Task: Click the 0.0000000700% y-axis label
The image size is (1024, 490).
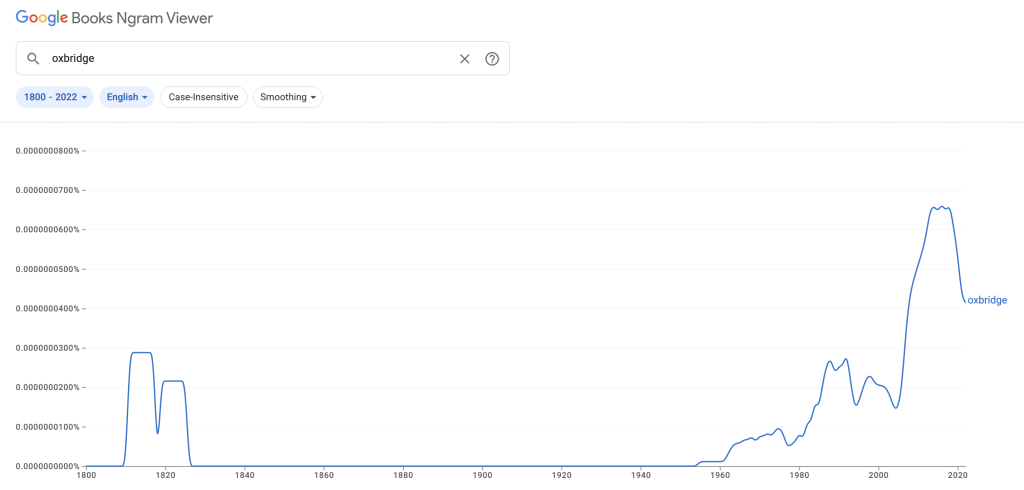Action: click(46, 190)
